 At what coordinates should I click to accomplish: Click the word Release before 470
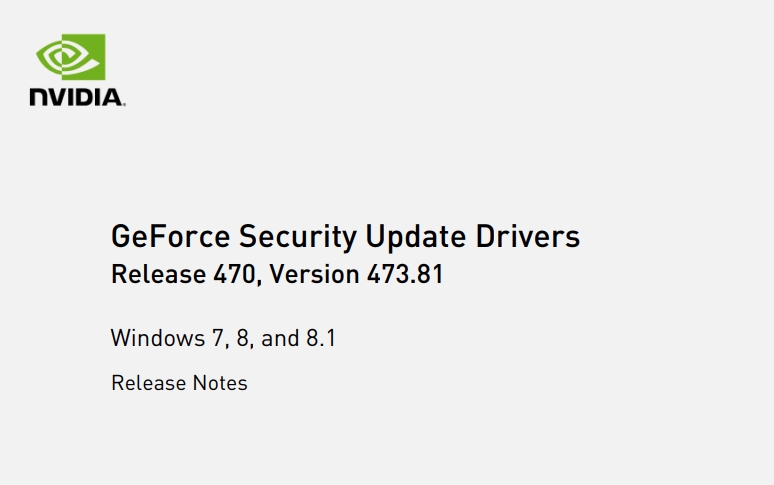(158, 274)
